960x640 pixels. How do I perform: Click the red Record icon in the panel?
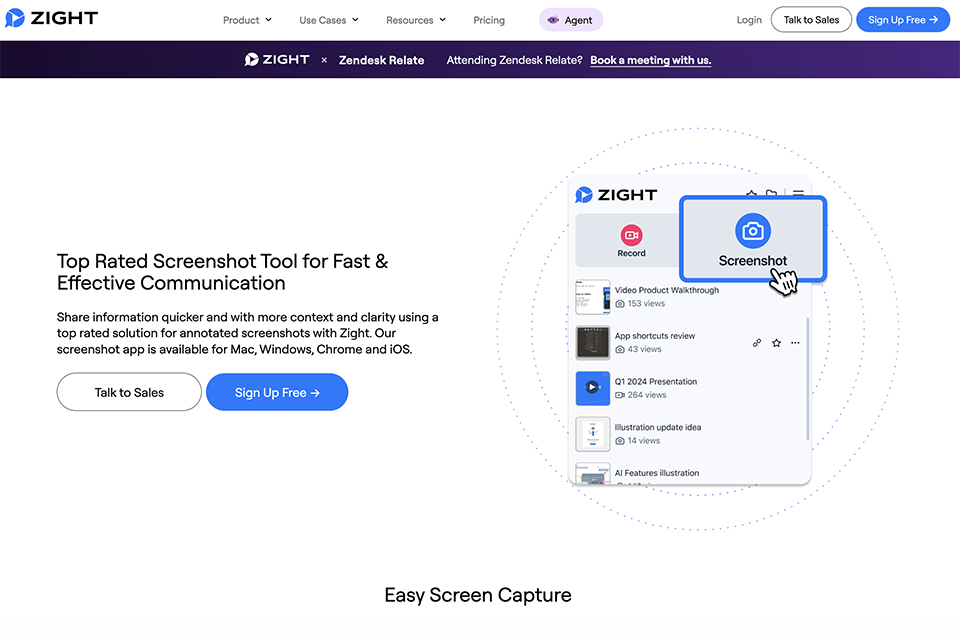click(x=631, y=235)
